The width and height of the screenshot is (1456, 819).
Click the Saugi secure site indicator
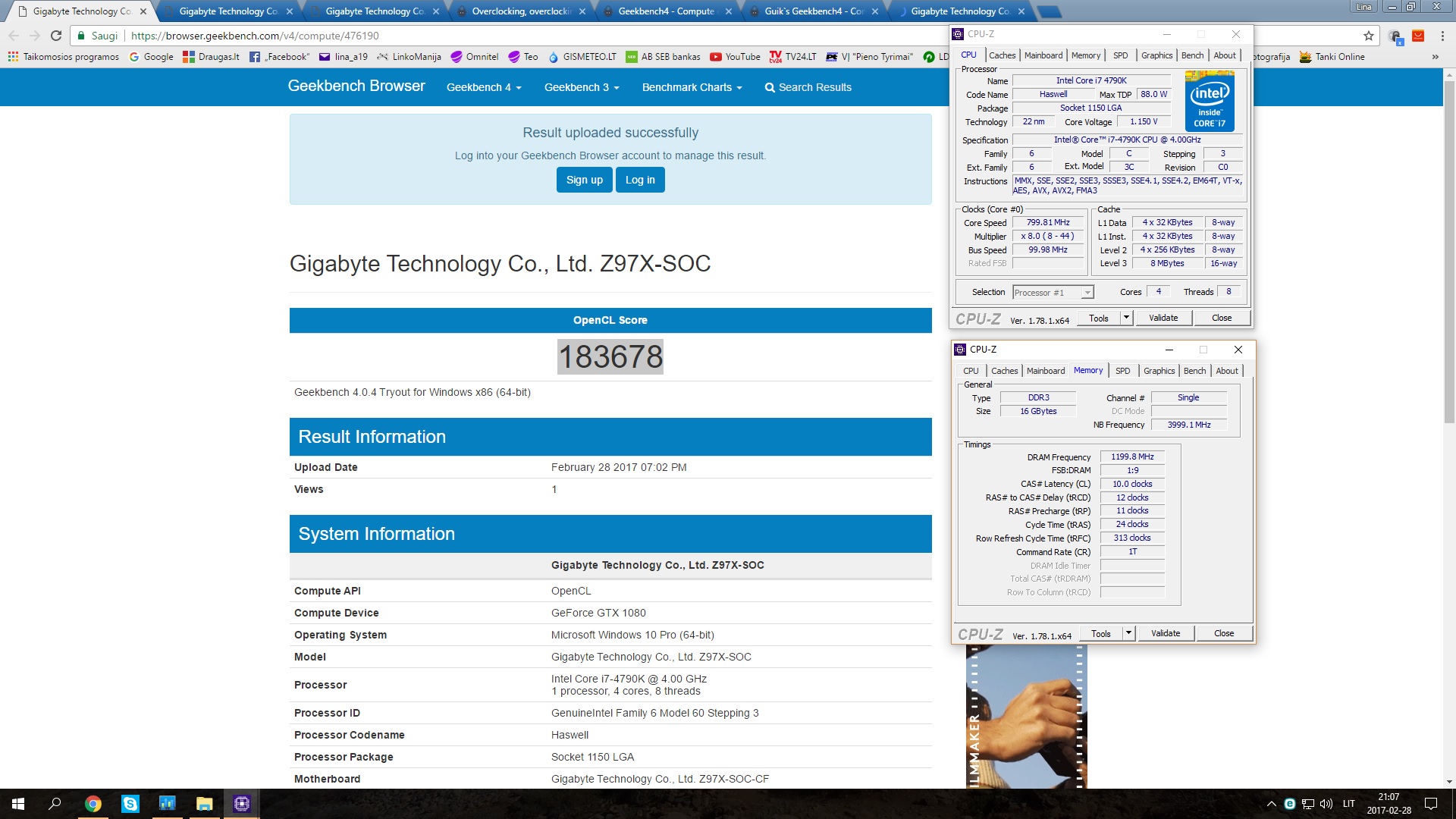tap(98, 36)
